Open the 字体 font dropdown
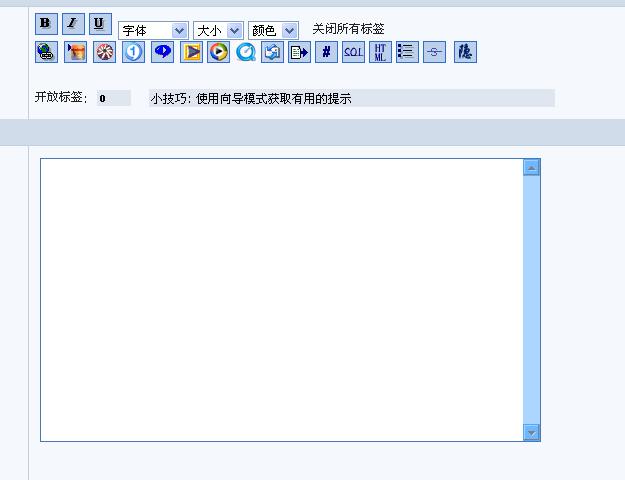The height and width of the screenshot is (480, 625). pos(152,31)
